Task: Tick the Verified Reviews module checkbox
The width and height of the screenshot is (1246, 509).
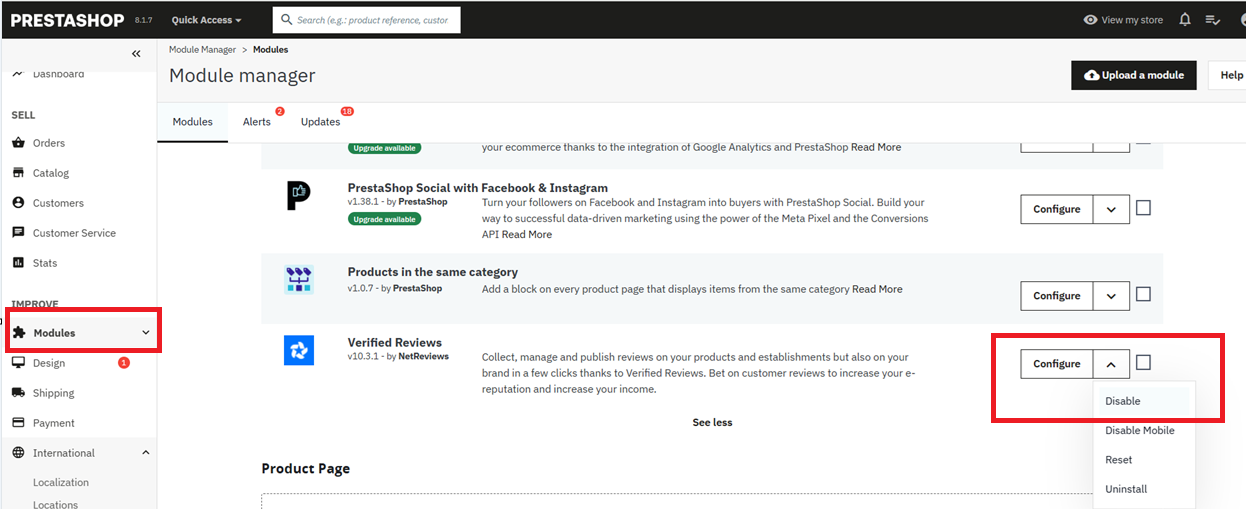Action: click(x=1143, y=363)
